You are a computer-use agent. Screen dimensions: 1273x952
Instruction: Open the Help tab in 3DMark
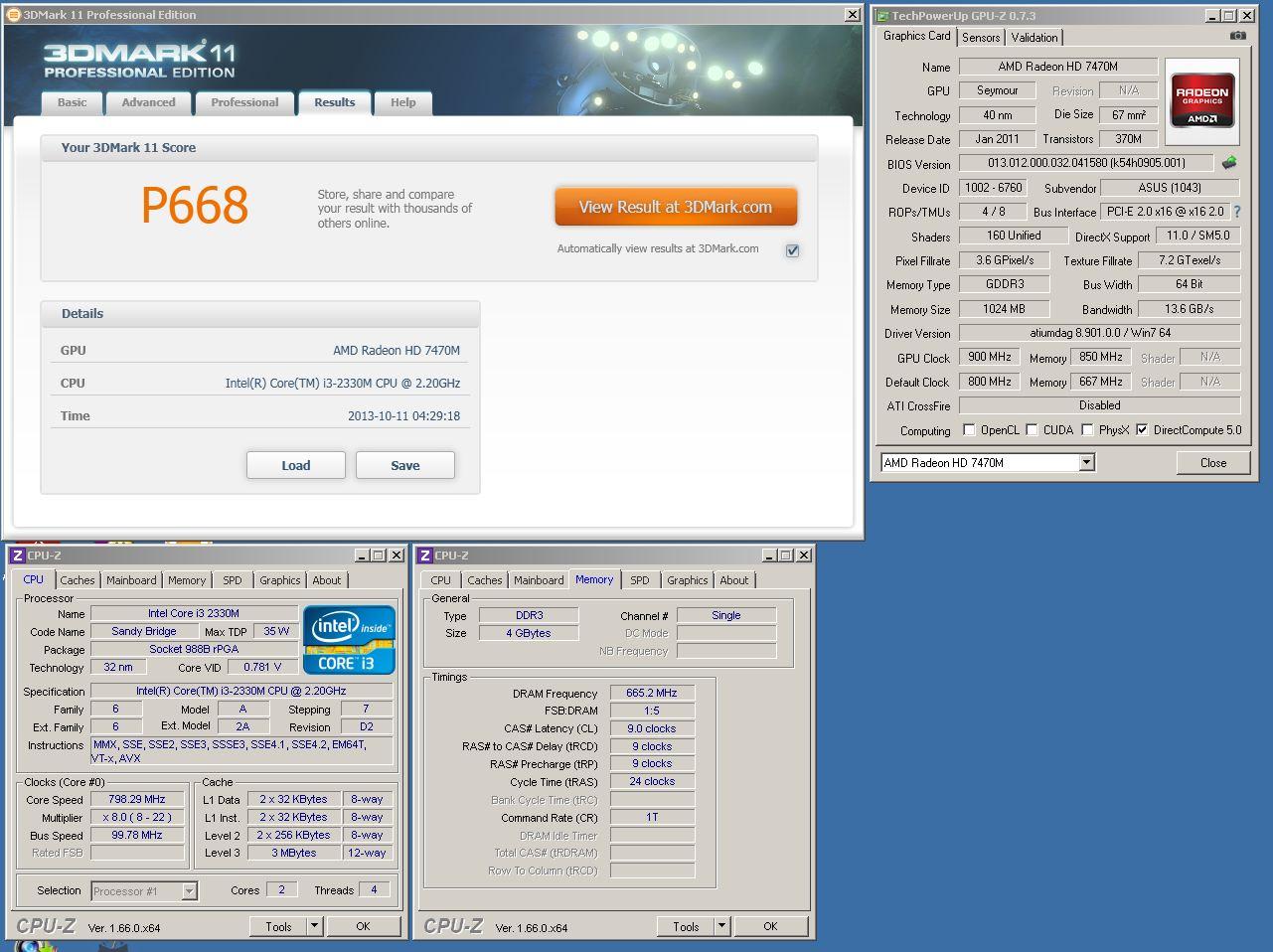[402, 102]
